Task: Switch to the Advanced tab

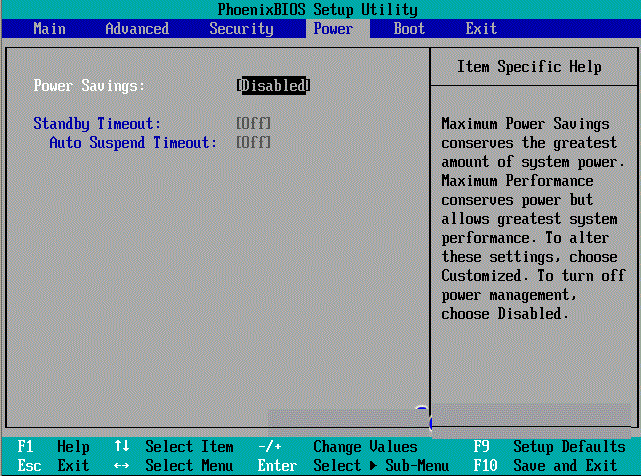Action: tap(137, 29)
